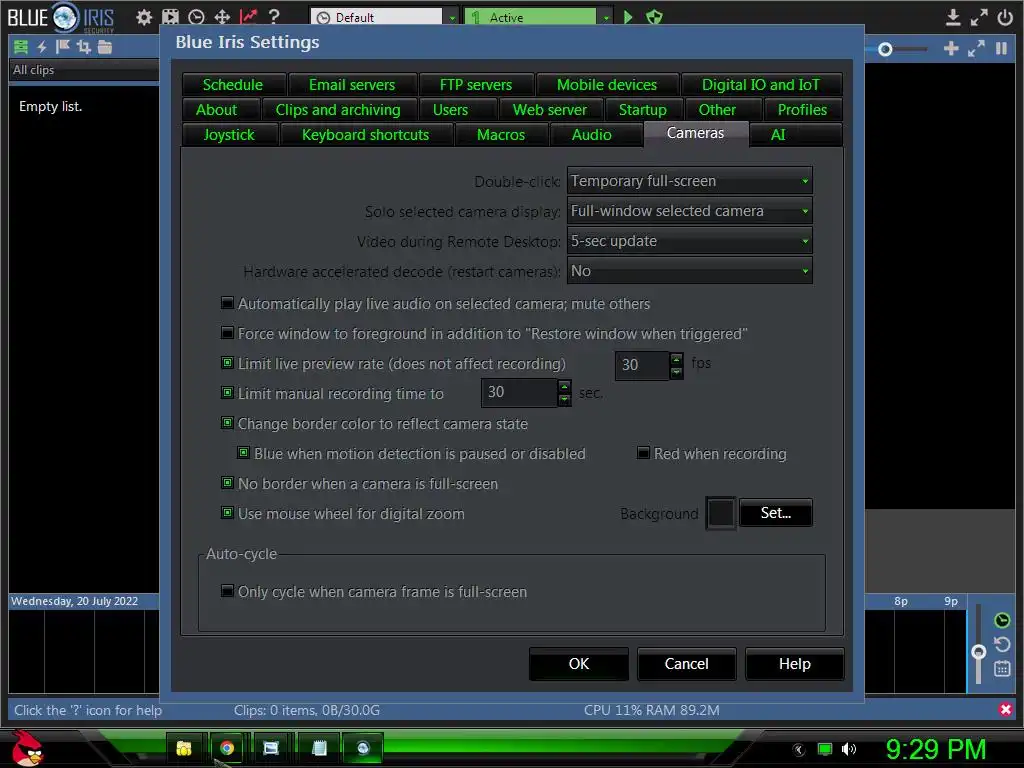Open the schedule clock icon in toolbar
This screenshot has height=768, width=1024.
tap(196, 17)
